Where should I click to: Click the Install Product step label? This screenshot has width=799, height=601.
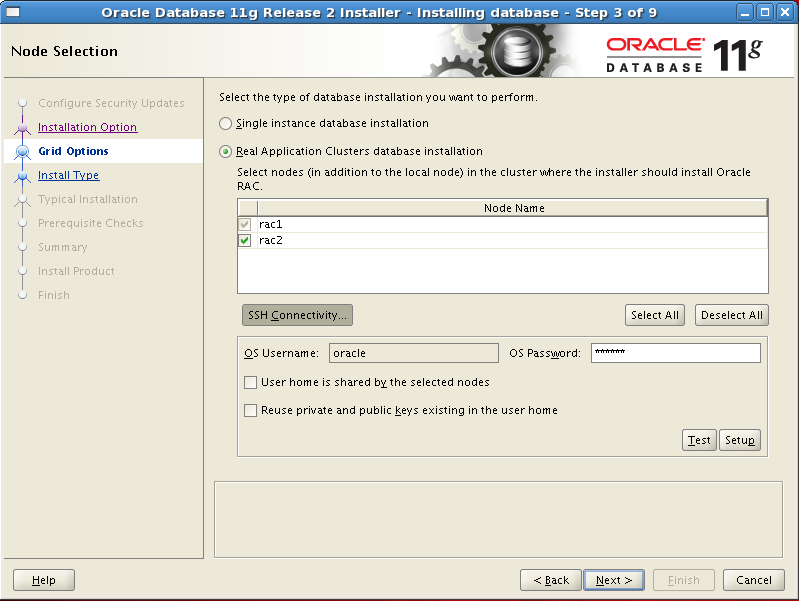(x=76, y=271)
